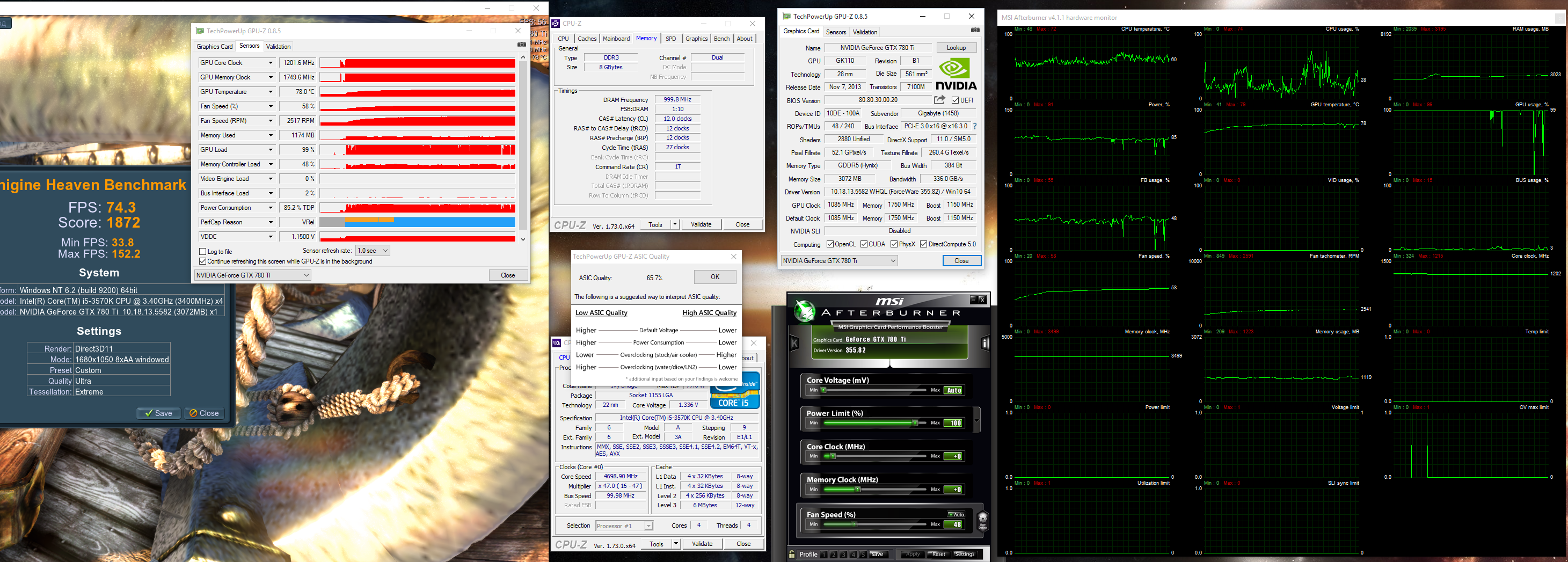Screen dimensions: 1568x562
Task: Minimize the MSI Afterburner skin window
Action: 973,299
